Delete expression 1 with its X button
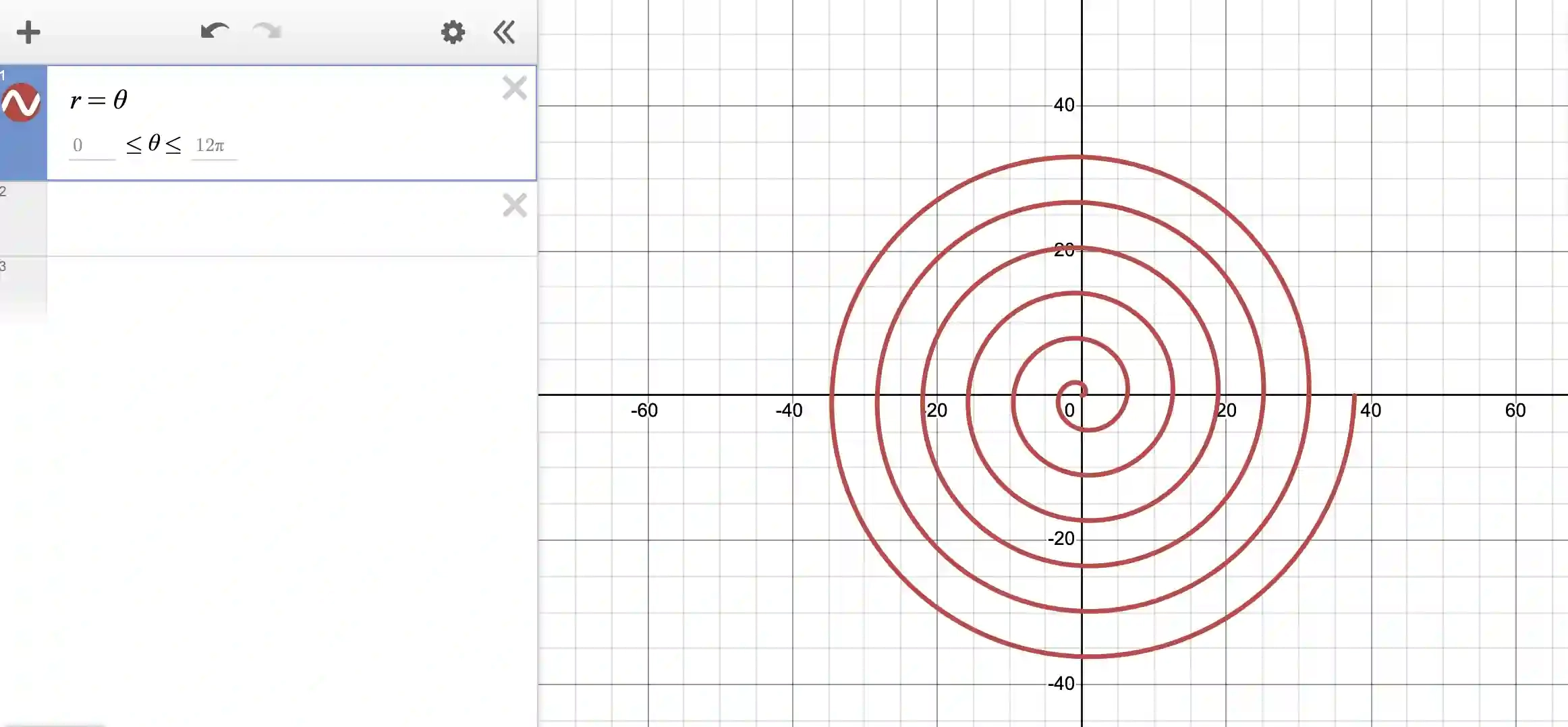The image size is (1568, 727). coord(515,88)
